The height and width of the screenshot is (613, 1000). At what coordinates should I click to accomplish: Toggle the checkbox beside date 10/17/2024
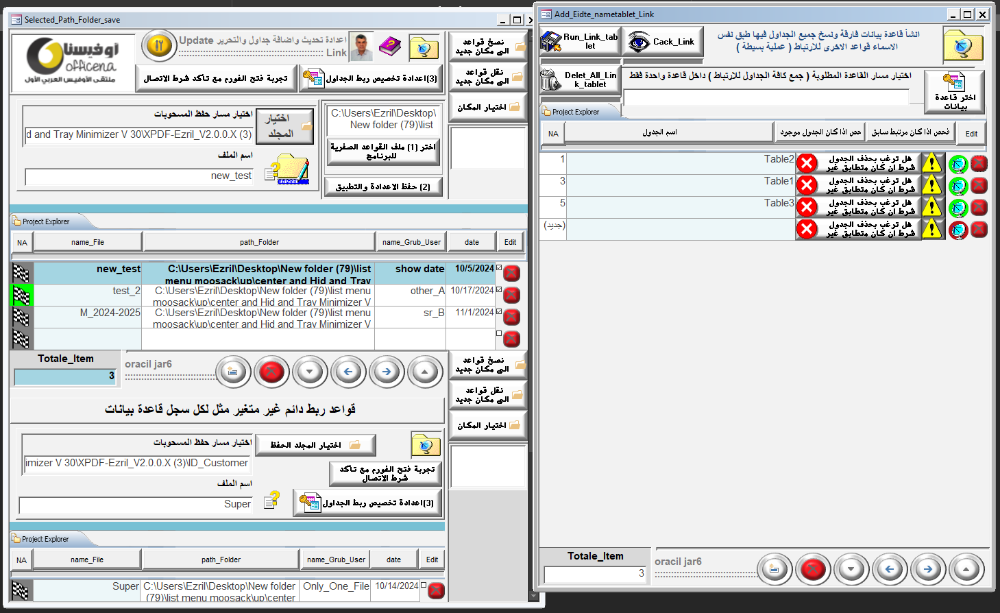tap(499, 290)
